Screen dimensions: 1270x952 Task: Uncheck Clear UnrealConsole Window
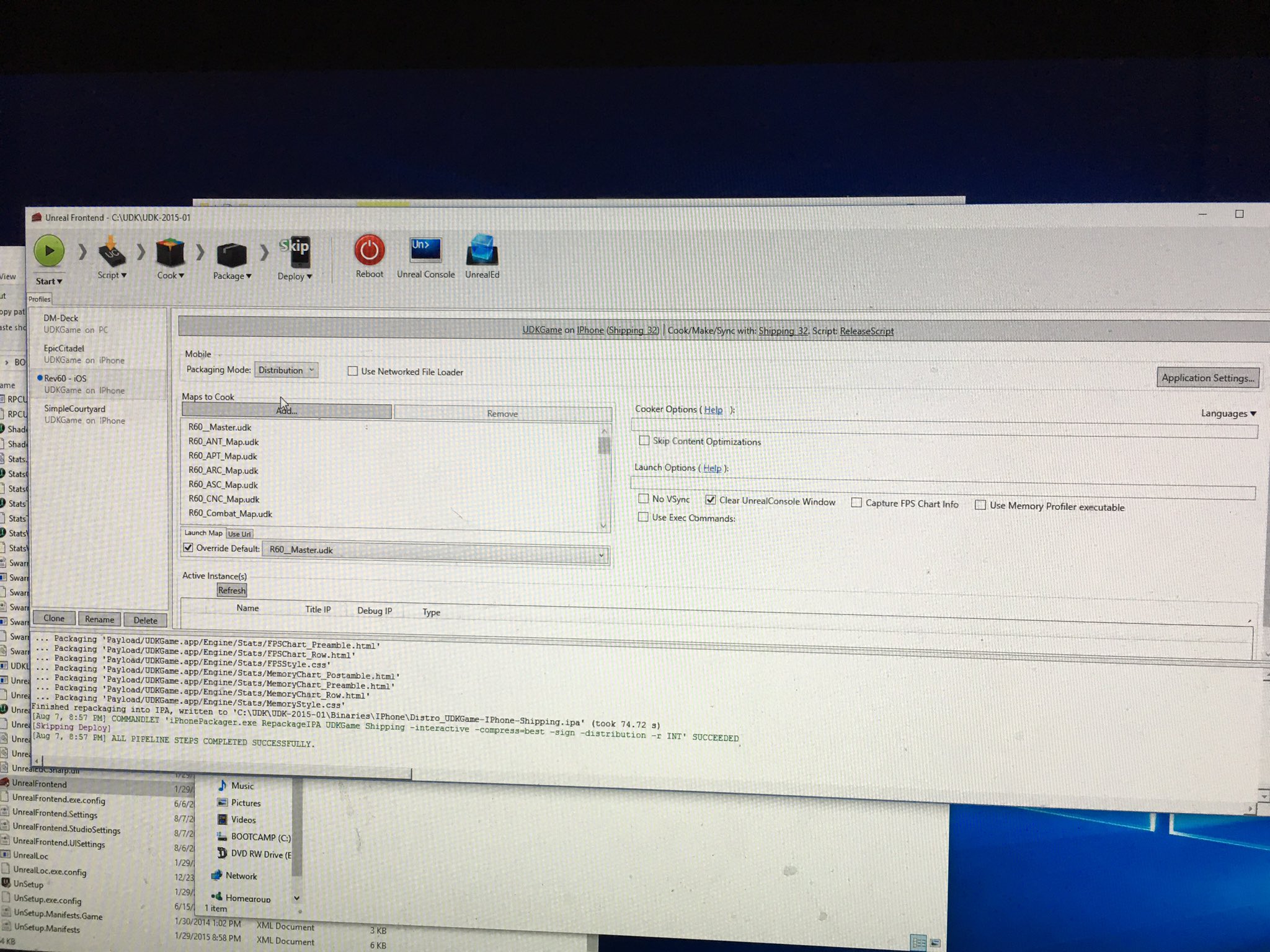711,500
